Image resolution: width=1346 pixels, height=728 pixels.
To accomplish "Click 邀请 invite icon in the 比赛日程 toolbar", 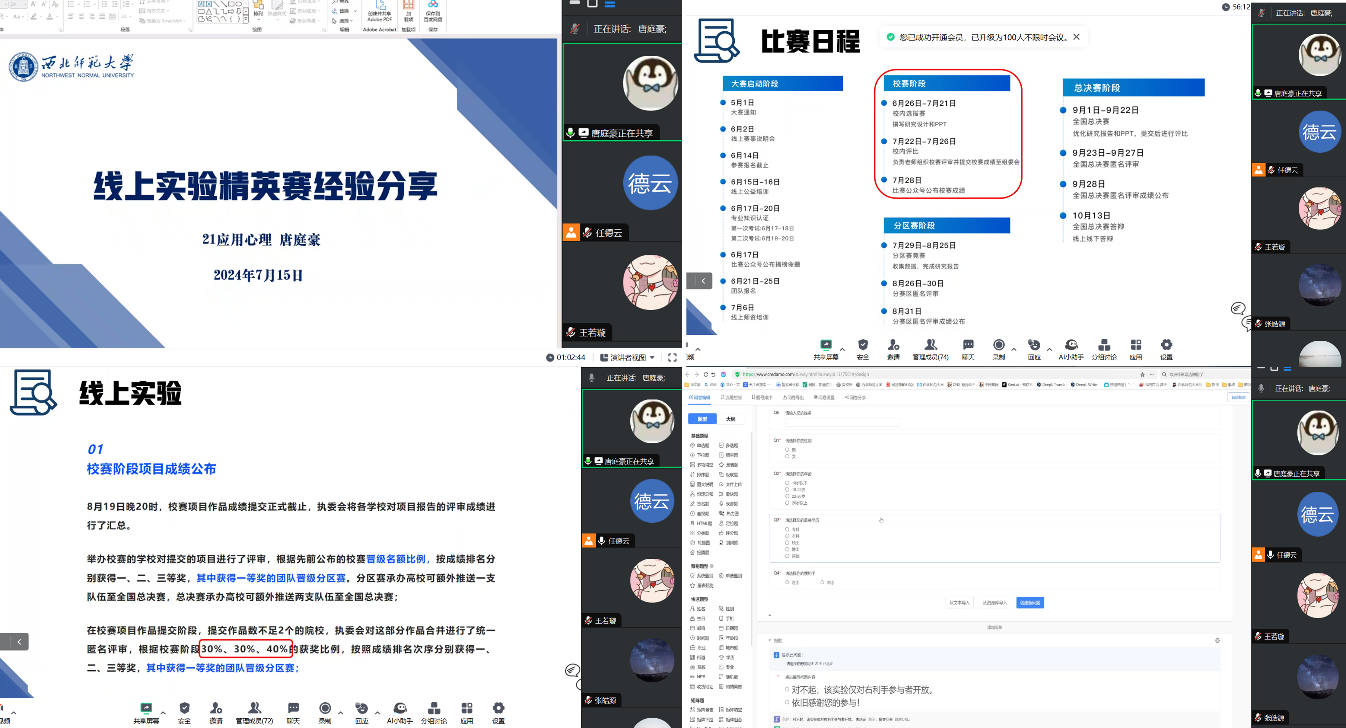I will 893,346.
